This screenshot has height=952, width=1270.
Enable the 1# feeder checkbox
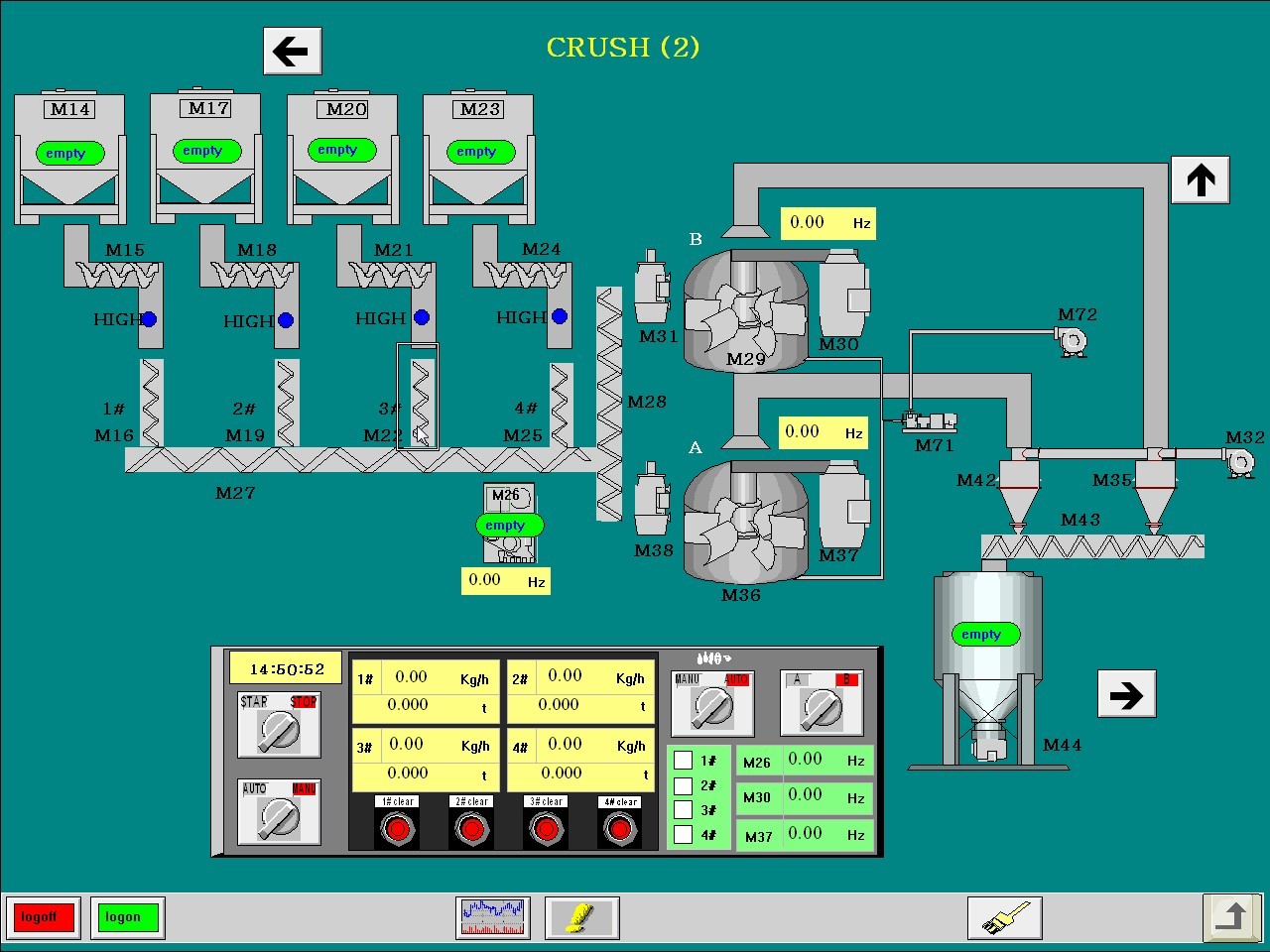coord(683,761)
